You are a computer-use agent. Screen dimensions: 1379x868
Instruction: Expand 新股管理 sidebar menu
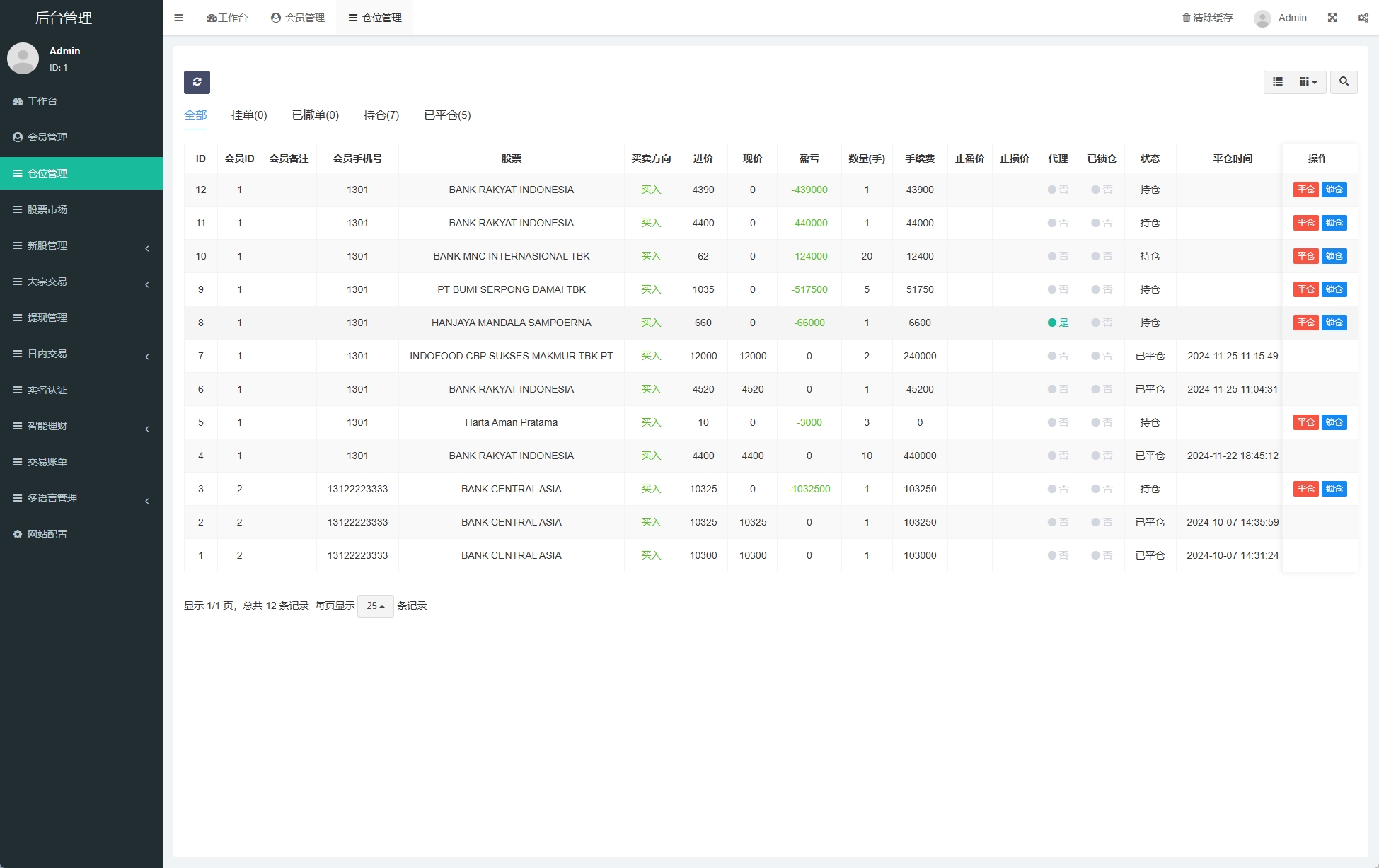[x=47, y=245]
